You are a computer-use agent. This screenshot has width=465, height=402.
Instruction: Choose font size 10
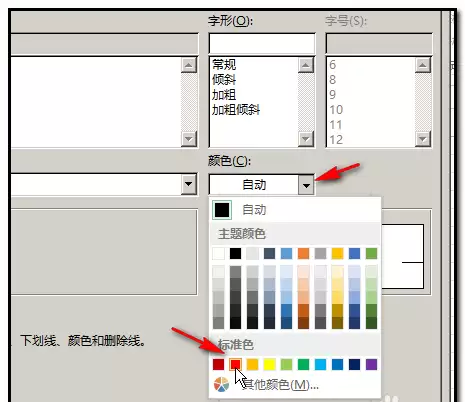pos(336,109)
